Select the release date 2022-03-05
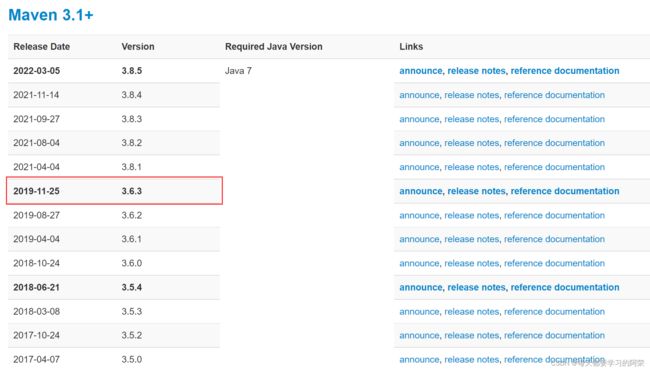This screenshot has width=650, height=370. [36, 71]
